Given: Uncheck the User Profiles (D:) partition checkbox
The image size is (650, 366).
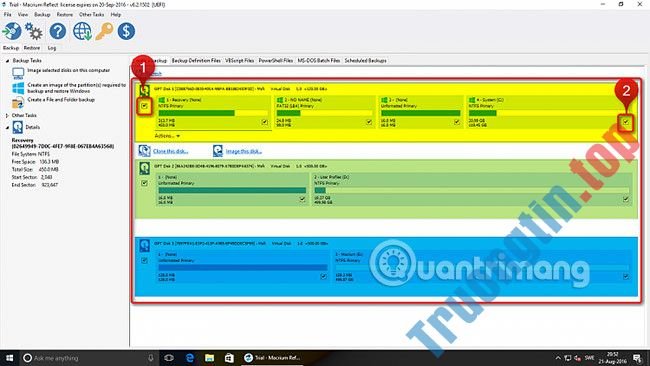Looking at the screenshot, I should 626,199.
